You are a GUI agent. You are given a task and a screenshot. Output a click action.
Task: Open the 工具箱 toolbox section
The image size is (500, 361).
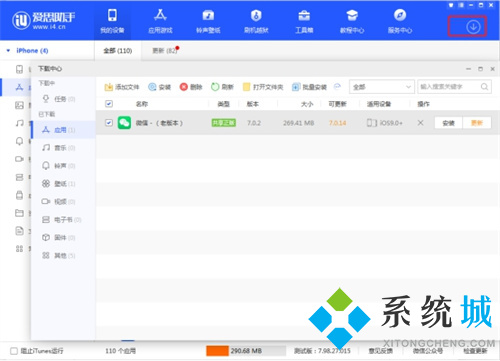click(304, 21)
